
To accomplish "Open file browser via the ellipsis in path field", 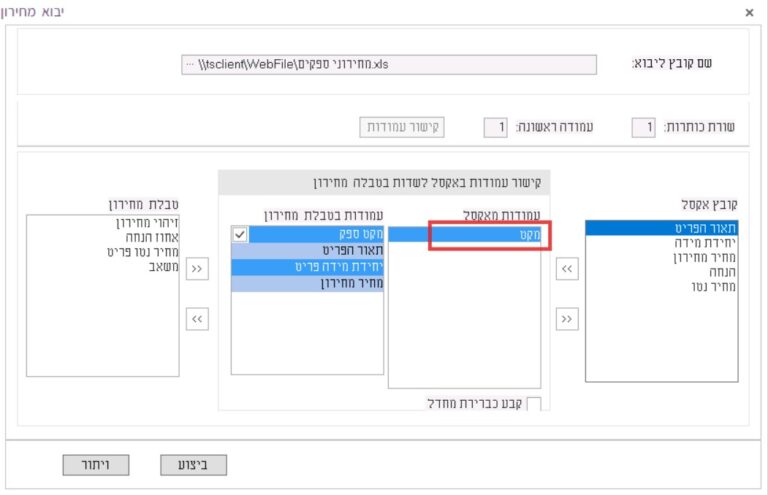I will coord(190,64).
